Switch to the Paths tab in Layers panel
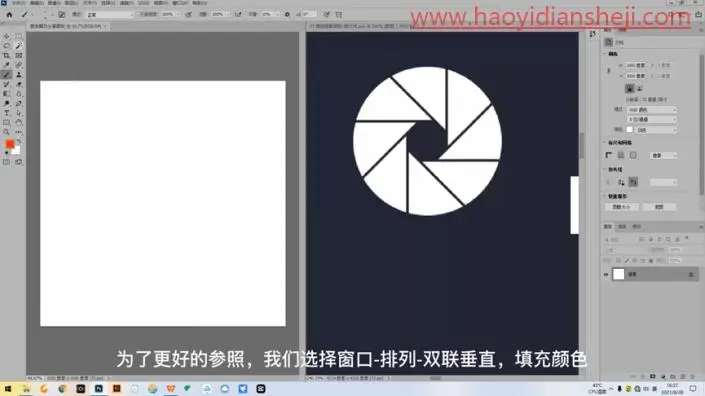The width and height of the screenshot is (705, 396). [637, 227]
